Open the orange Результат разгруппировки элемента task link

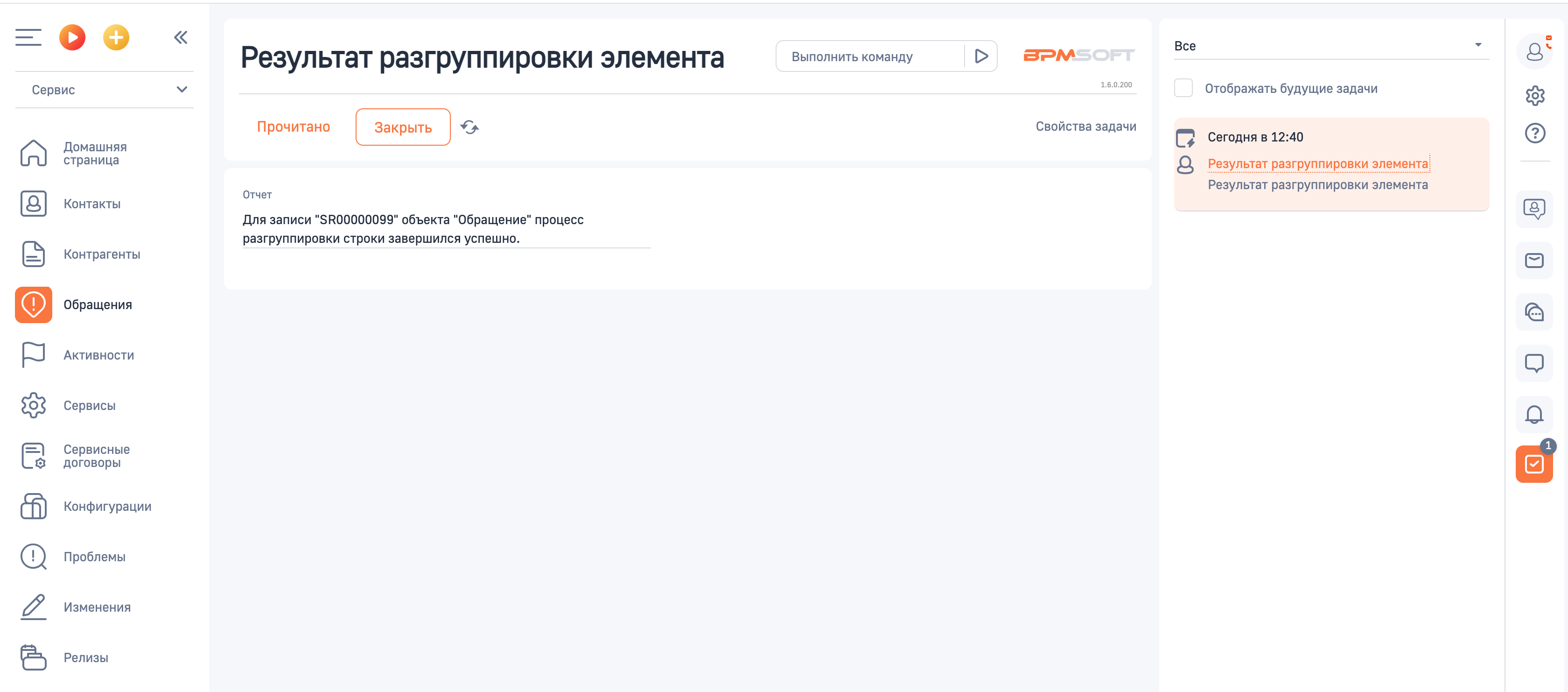(x=1318, y=164)
